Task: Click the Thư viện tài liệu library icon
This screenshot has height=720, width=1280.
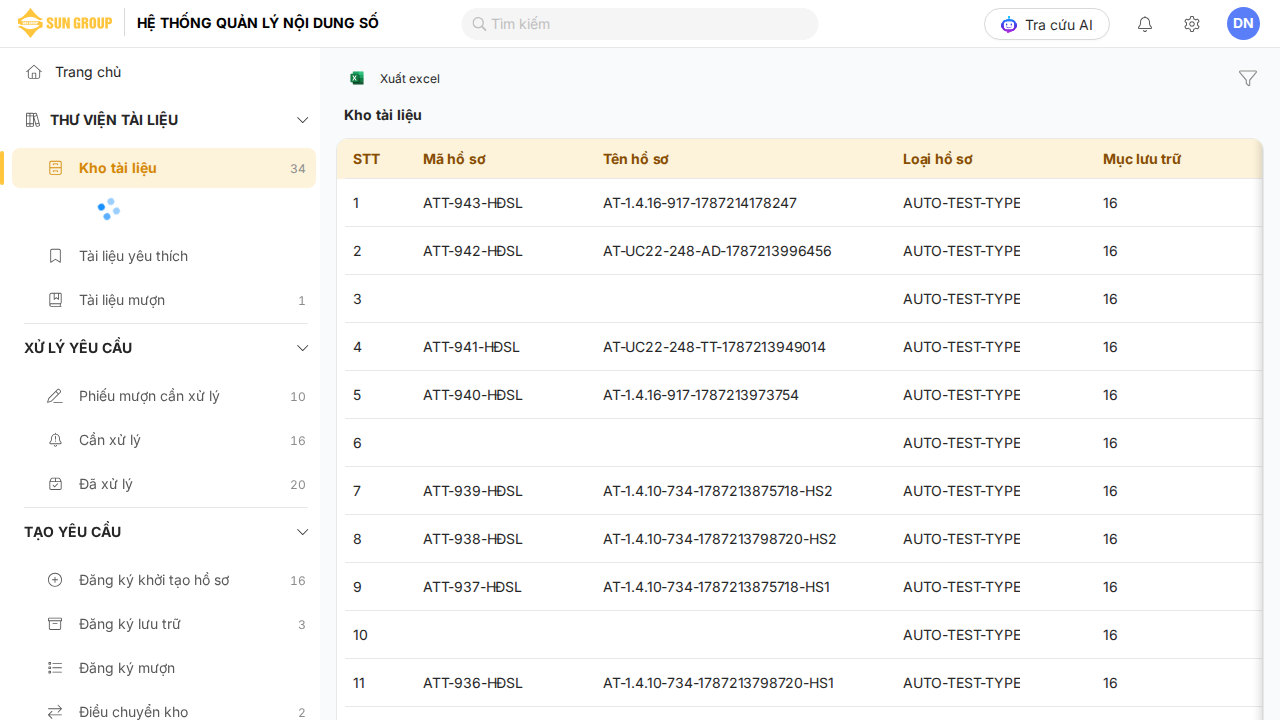Action: tap(32, 120)
